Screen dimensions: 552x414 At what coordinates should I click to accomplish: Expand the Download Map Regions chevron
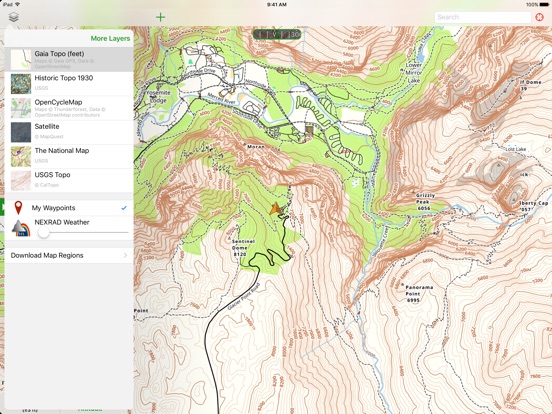[x=125, y=255]
